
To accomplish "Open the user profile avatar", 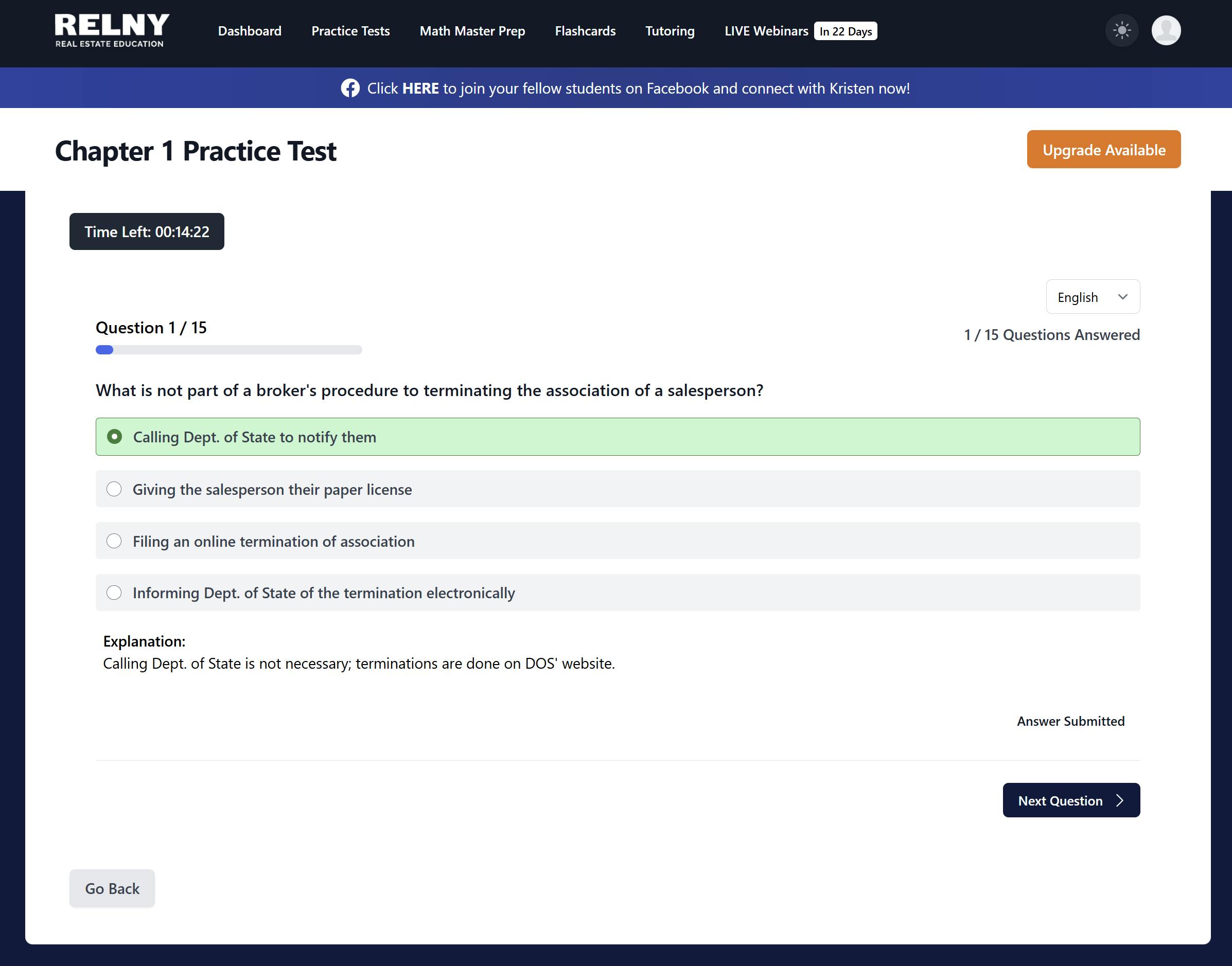I will click(x=1166, y=30).
